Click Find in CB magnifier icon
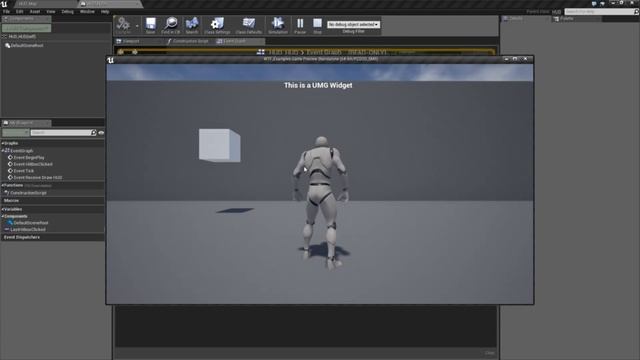This screenshot has height=360, width=640. (x=171, y=25)
